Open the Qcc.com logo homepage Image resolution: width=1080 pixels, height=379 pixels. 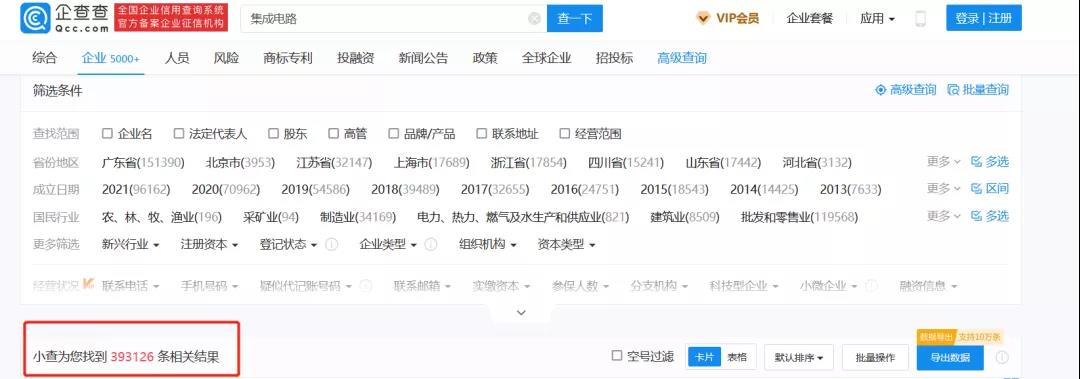point(64,17)
